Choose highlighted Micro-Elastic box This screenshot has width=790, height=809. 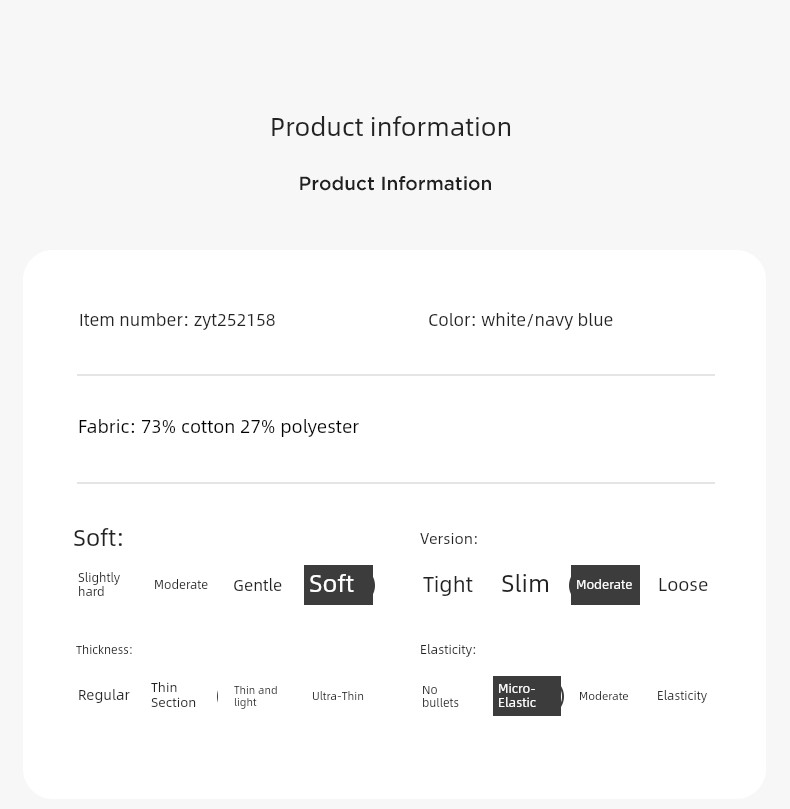(x=527, y=695)
